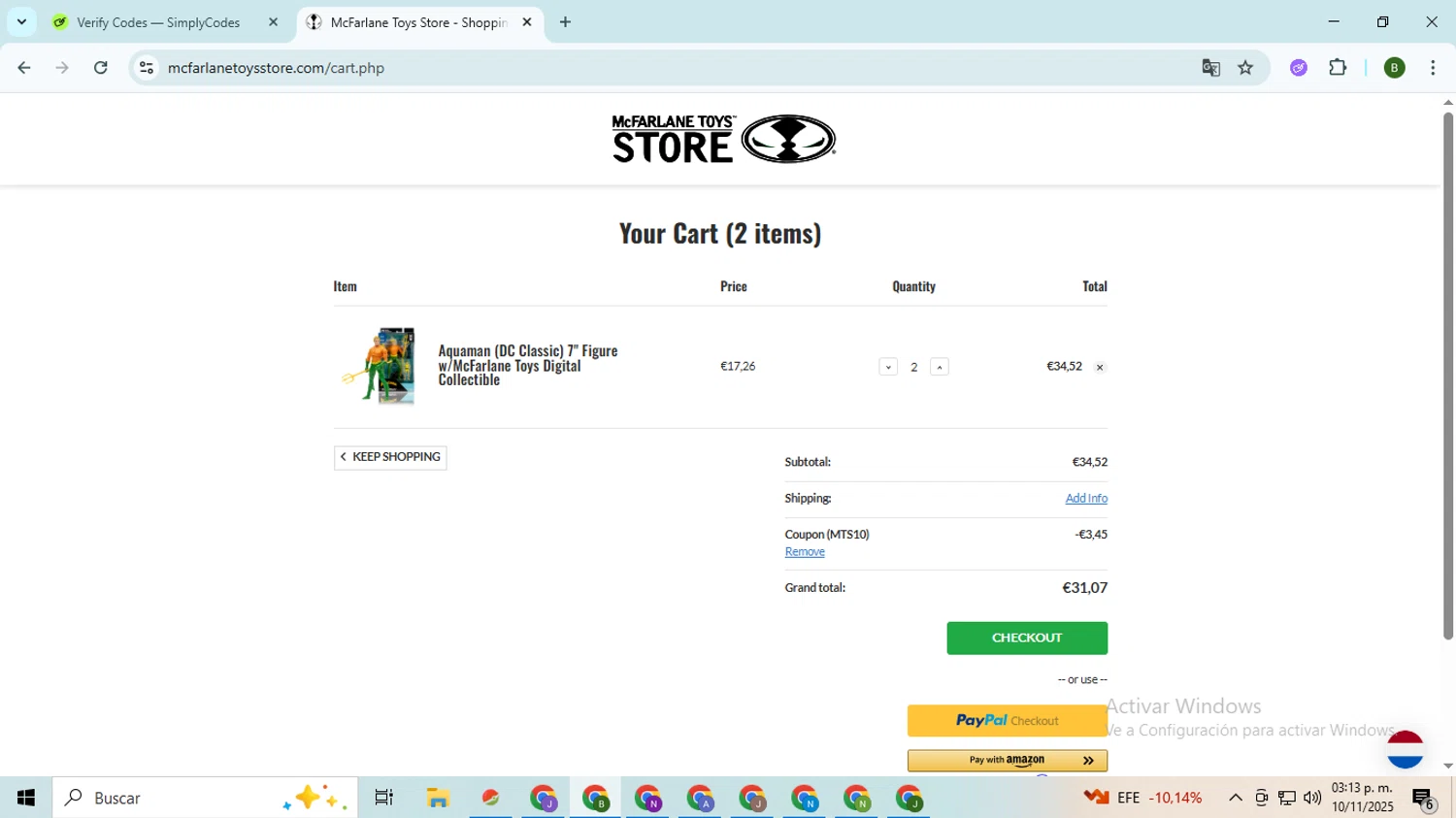This screenshot has height=818, width=1456.
Task: Remove the Aquaman item with the x icon
Action: point(1100,368)
